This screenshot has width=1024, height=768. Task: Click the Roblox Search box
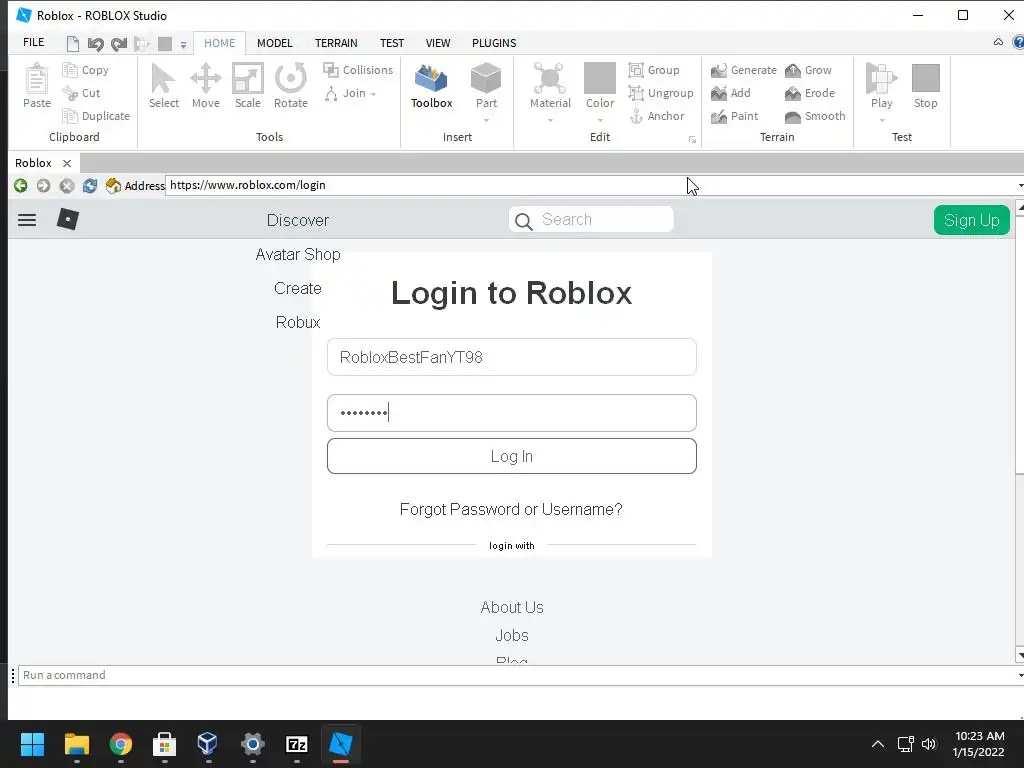(x=591, y=219)
